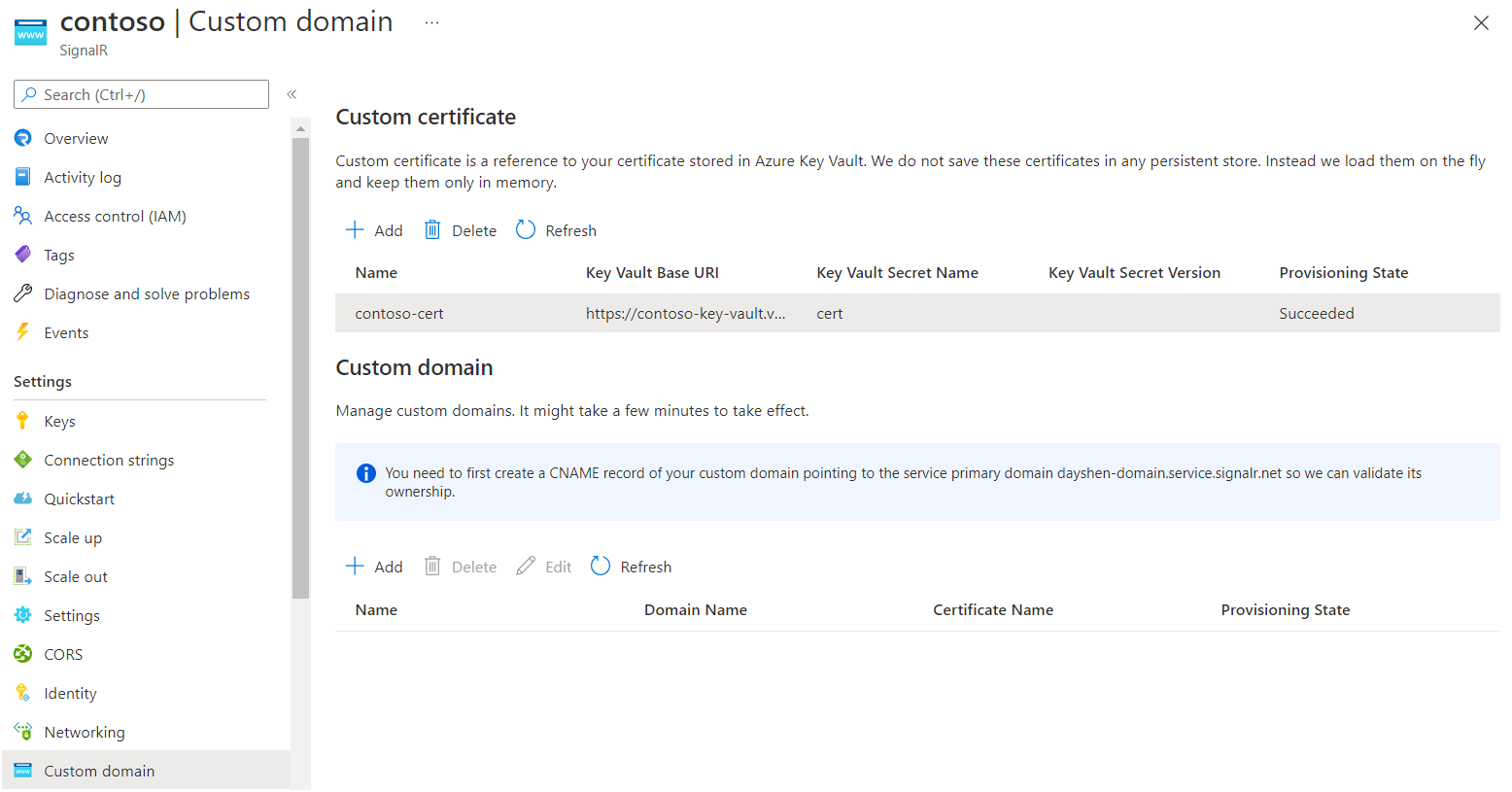Select Connection strings in the sidebar
Image resolution: width=1512 pixels, height=792 pixels.
click(109, 459)
